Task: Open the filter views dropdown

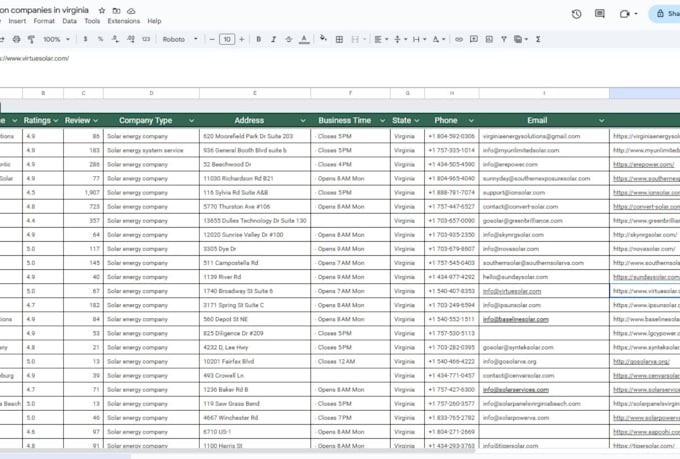Action: 520,39
